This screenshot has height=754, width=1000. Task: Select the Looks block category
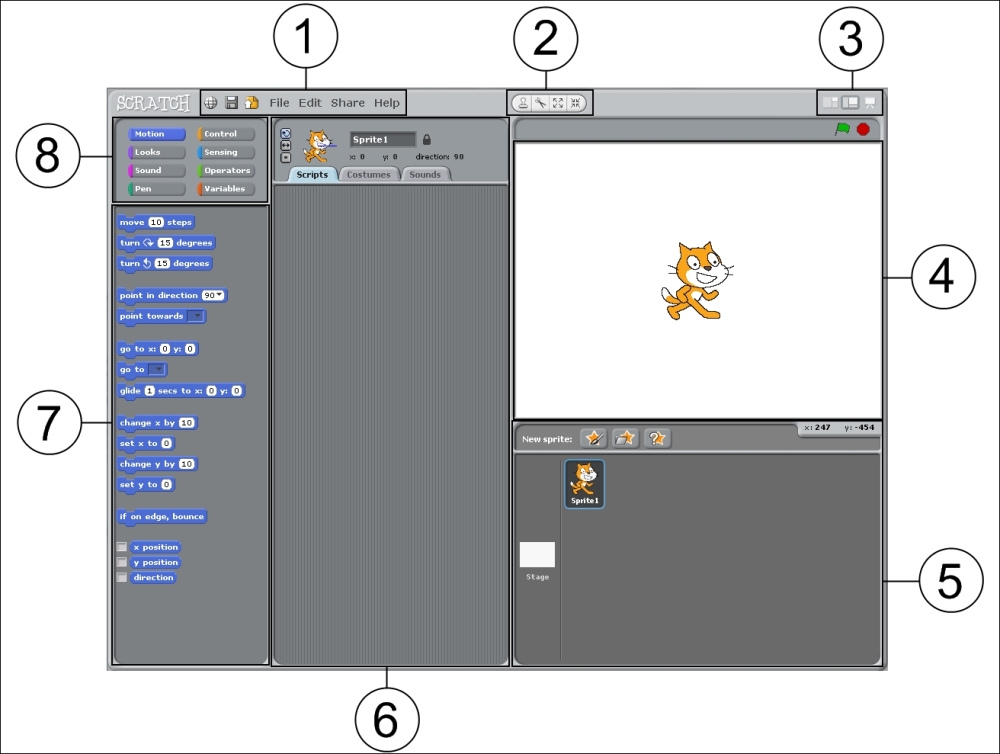(157, 152)
